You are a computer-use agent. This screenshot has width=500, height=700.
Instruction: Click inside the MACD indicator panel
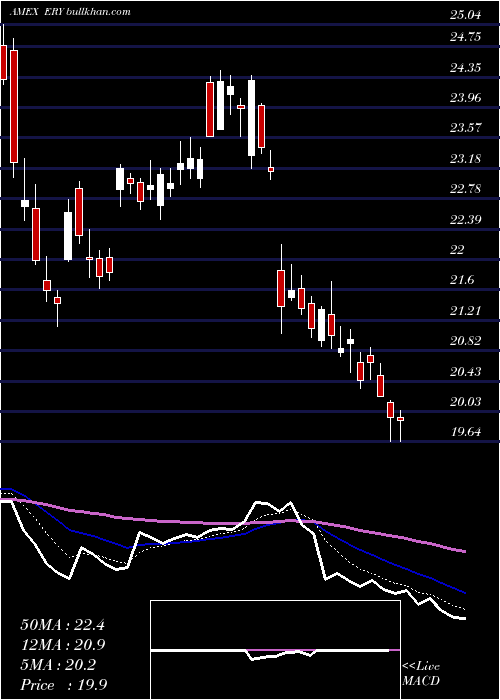(275, 650)
